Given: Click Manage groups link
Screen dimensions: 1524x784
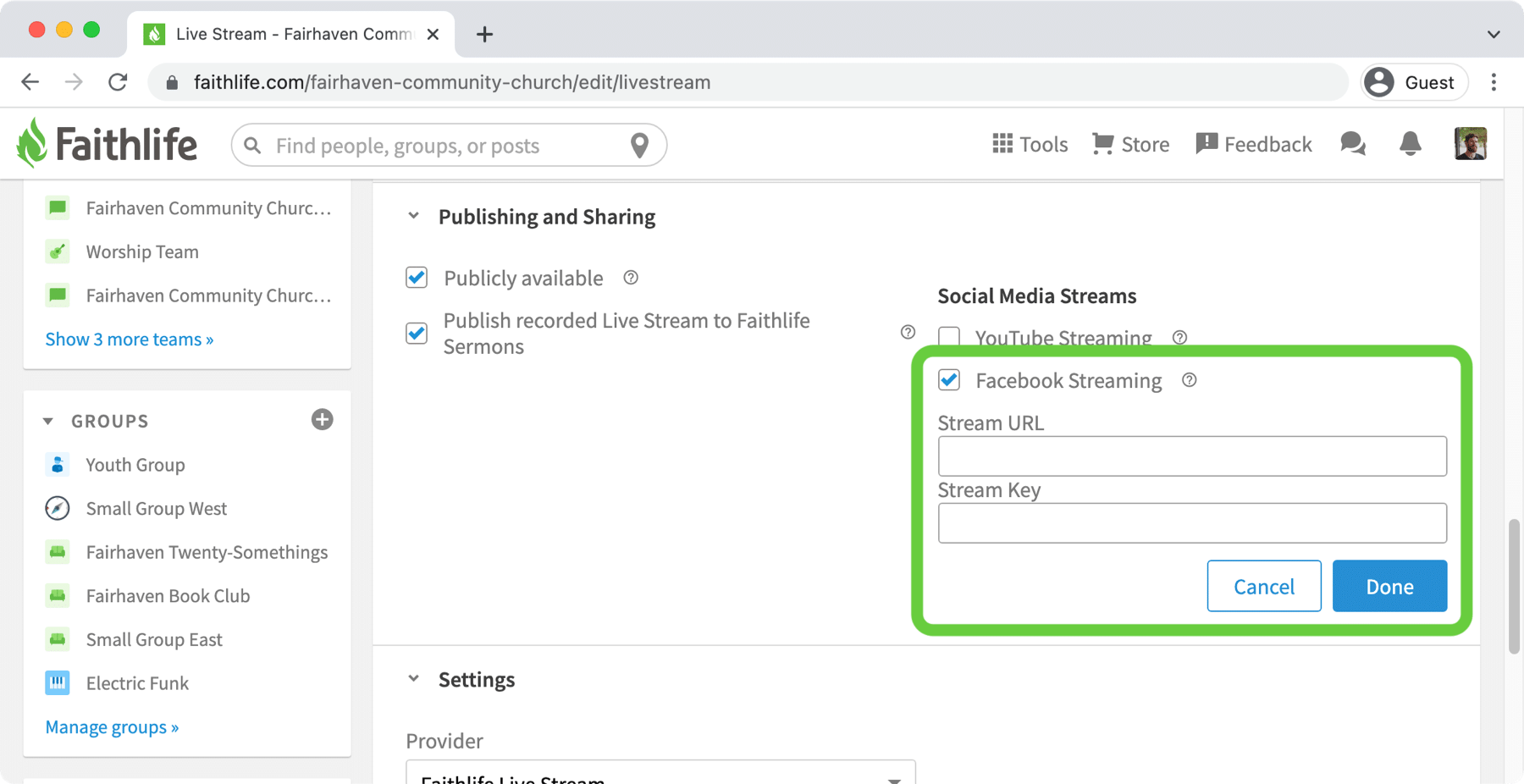Looking at the screenshot, I should [x=112, y=727].
